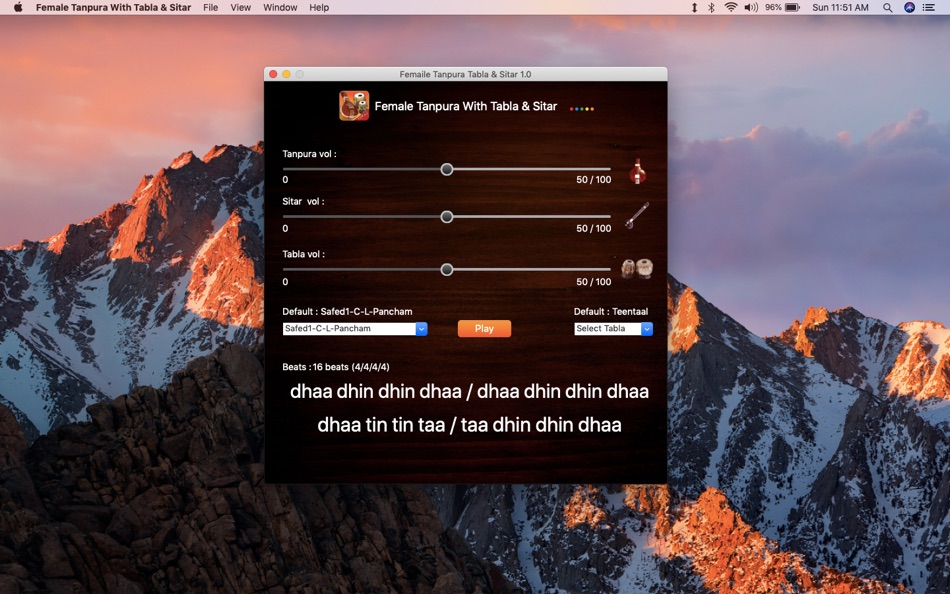Open the Select Tabla dropdown
The width and height of the screenshot is (950, 594).
613,329
